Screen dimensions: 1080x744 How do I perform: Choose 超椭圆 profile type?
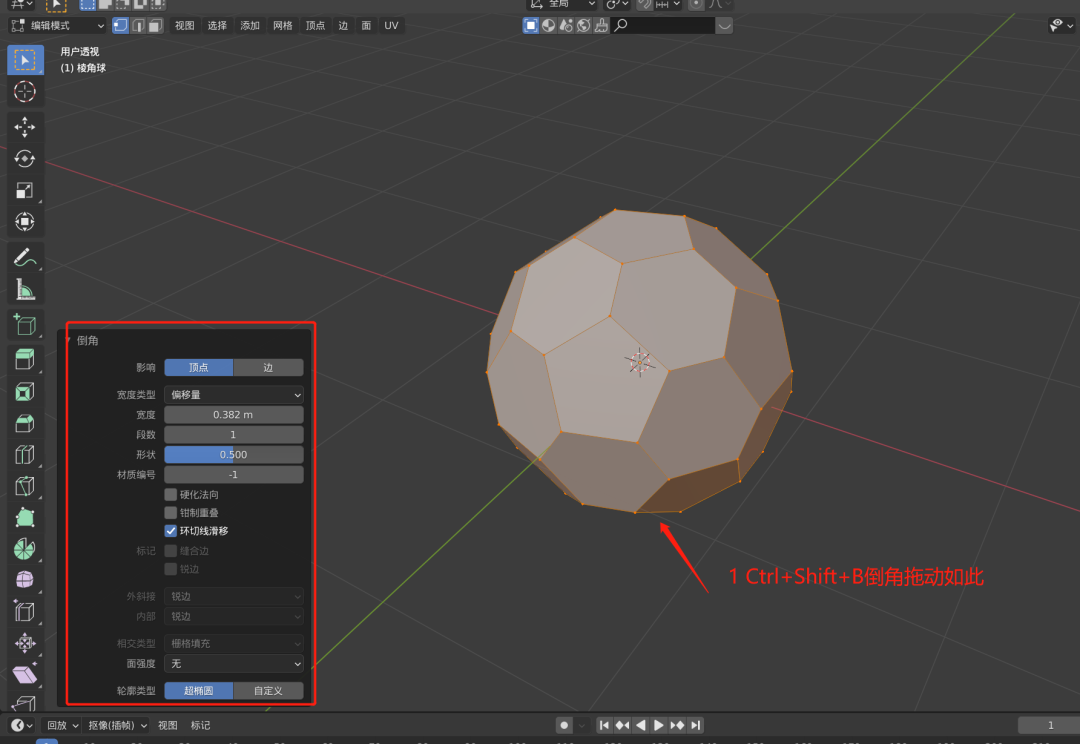[199, 690]
